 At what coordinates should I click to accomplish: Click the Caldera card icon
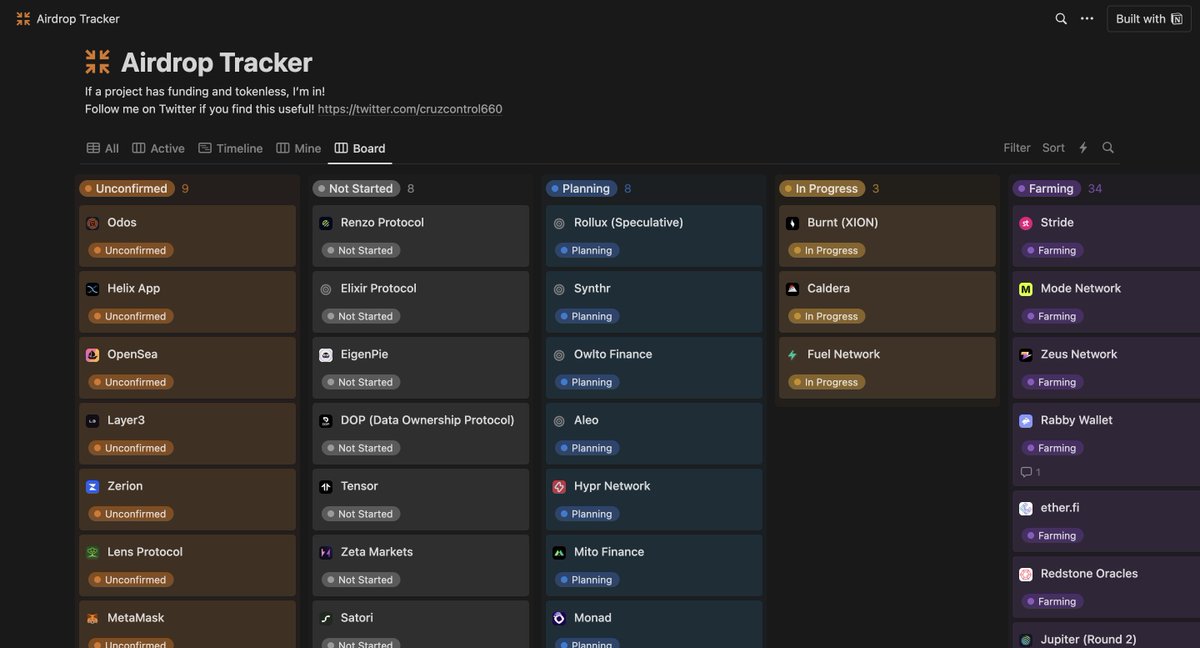point(792,289)
